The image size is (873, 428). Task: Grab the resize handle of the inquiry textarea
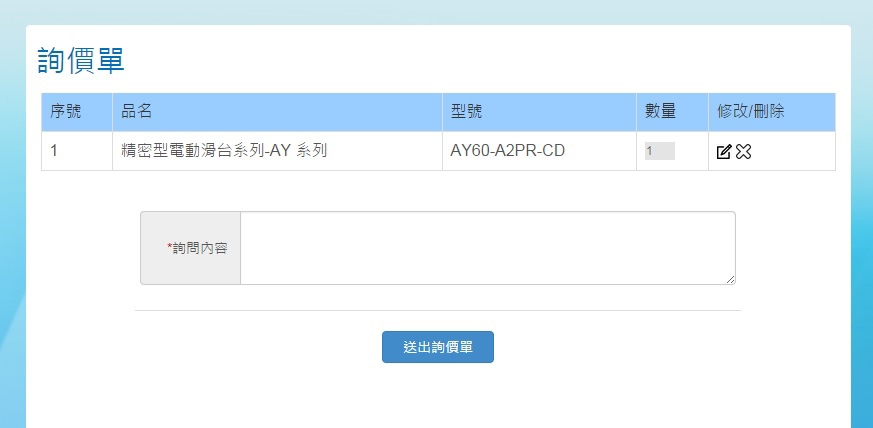click(x=730, y=279)
